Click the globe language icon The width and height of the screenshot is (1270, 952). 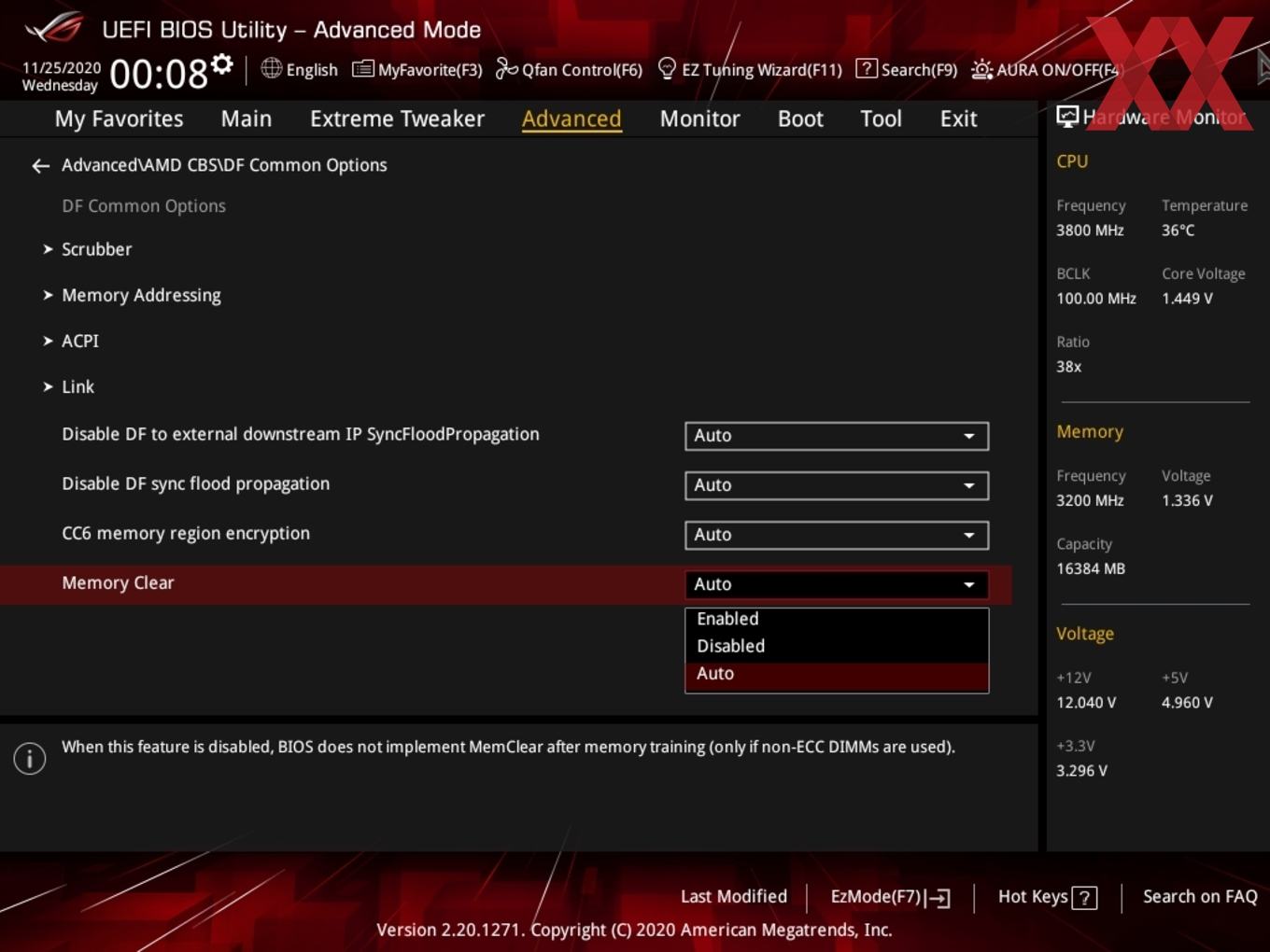coord(271,68)
